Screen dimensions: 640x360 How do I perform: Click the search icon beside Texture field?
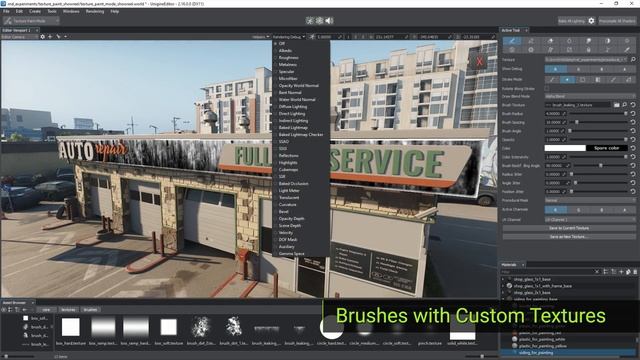coord(633,60)
